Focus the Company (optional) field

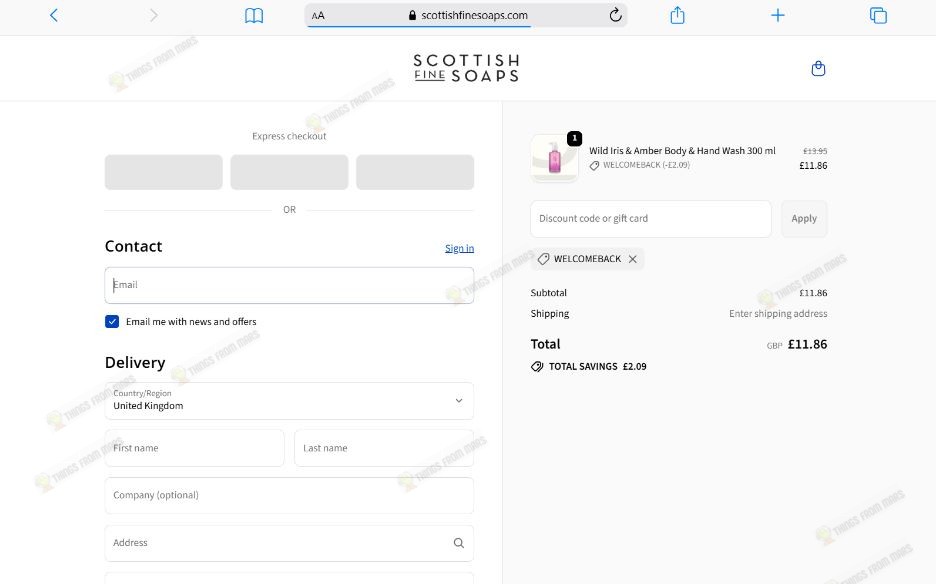pyautogui.click(x=289, y=495)
